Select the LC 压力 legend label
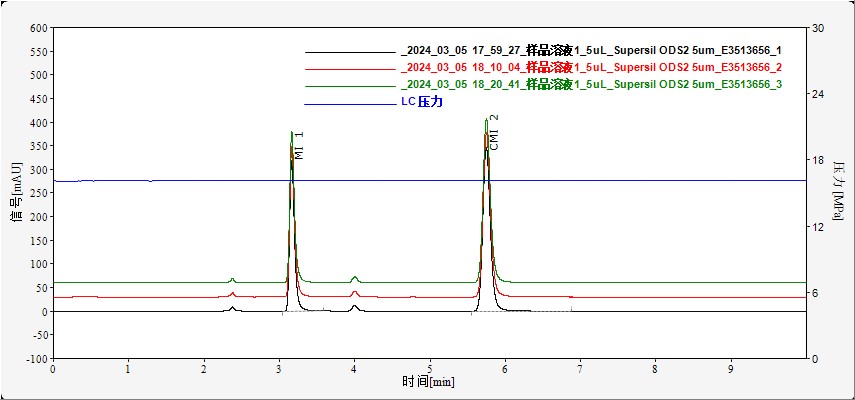 coord(421,103)
